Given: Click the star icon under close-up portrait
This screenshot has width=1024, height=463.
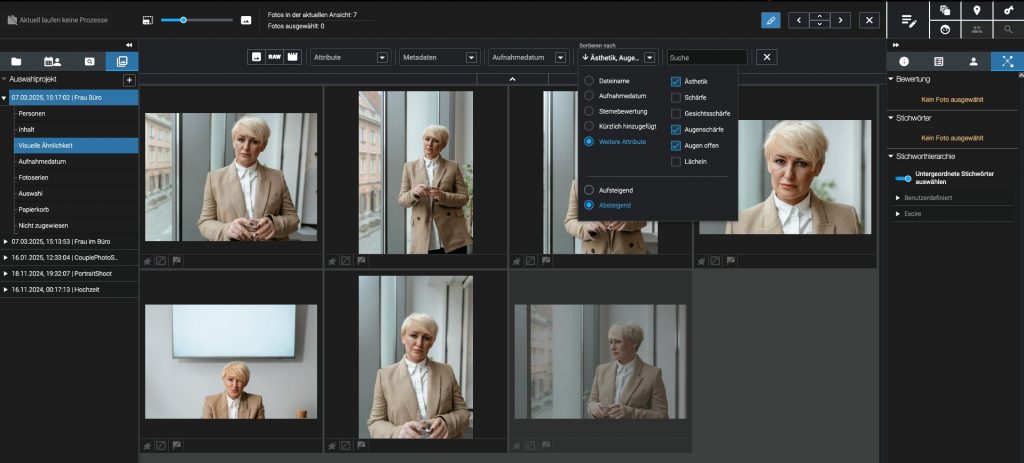Looking at the screenshot, I should click(x=701, y=261).
